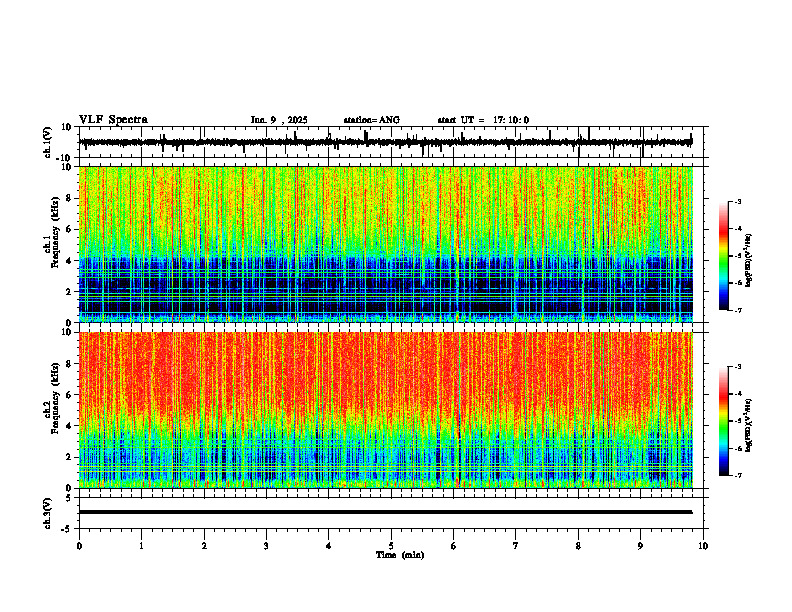This screenshot has width=792, height=612.
Task: Click the "4" kHz tick on ch.1 frequency axis
Action: pyautogui.click(x=69, y=261)
